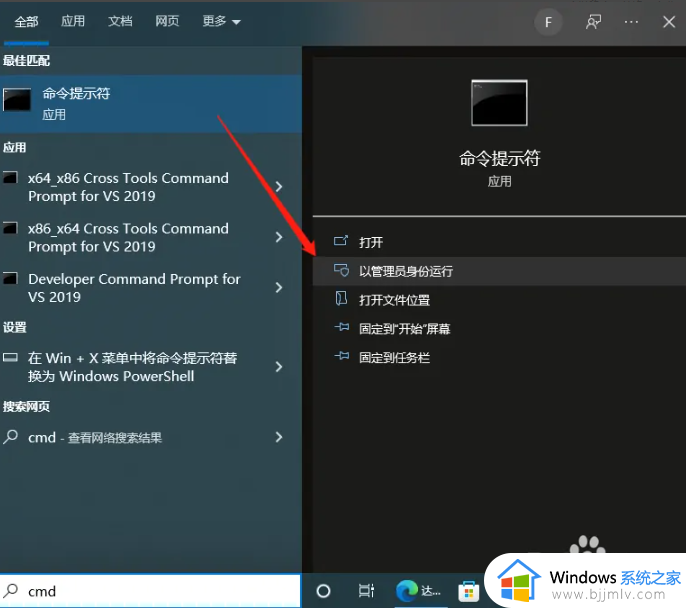Click magnifier icon beside cmd web result
This screenshot has height=608, width=686.
[x=10, y=437]
